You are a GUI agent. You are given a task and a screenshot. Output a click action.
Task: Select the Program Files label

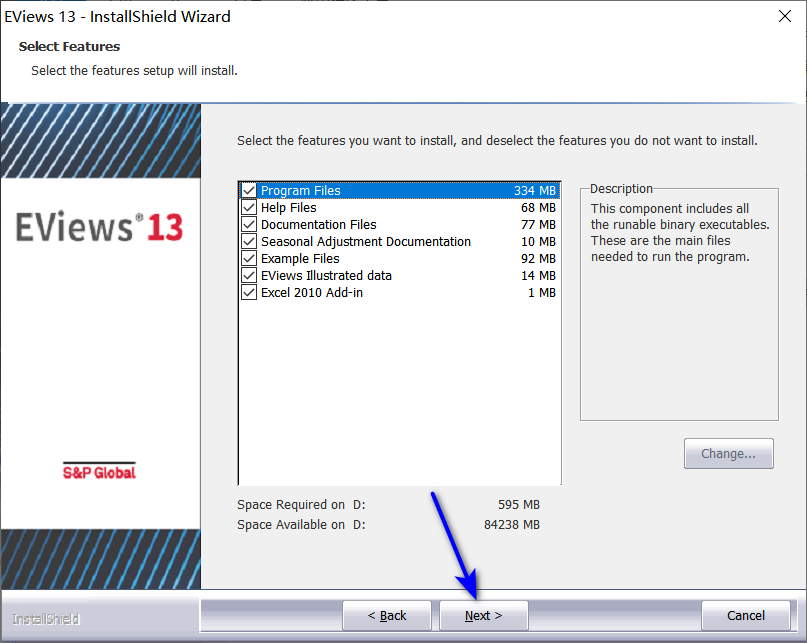[301, 190]
